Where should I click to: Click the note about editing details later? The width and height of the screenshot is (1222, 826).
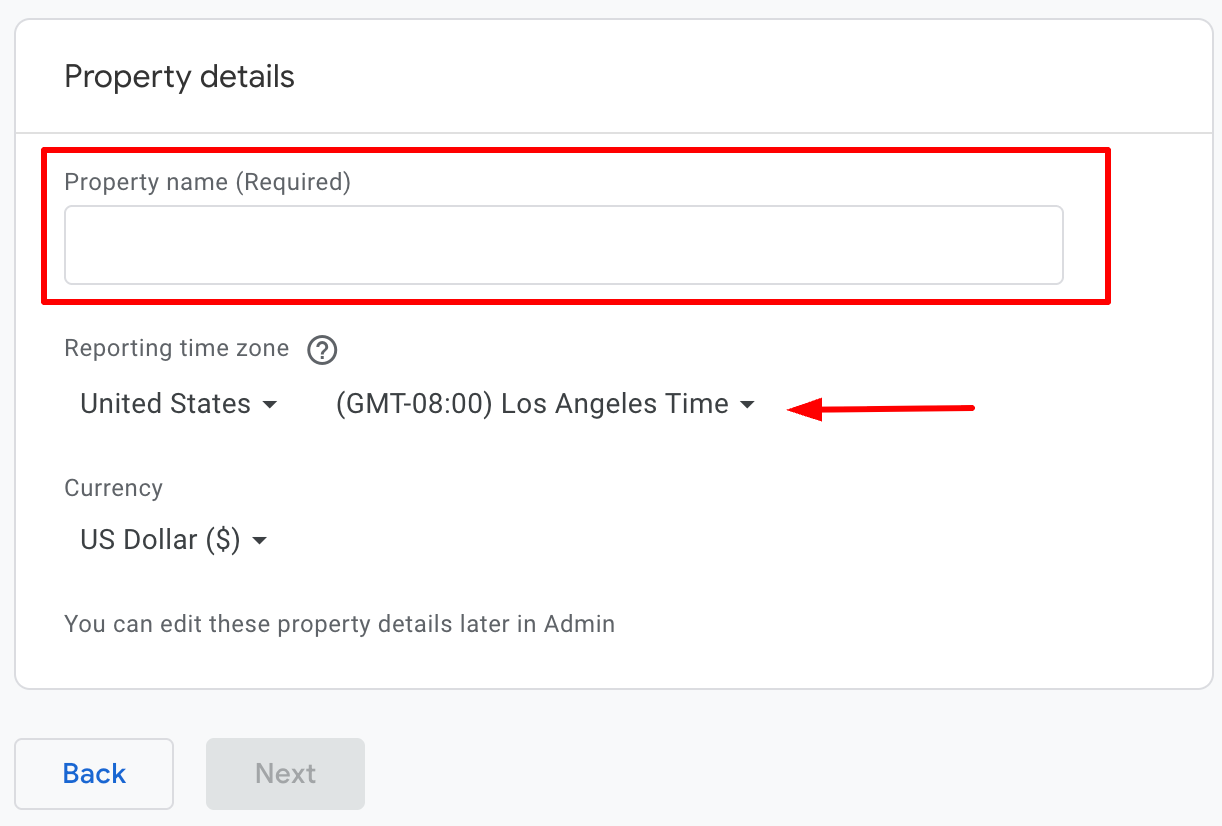(x=339, y=625)
